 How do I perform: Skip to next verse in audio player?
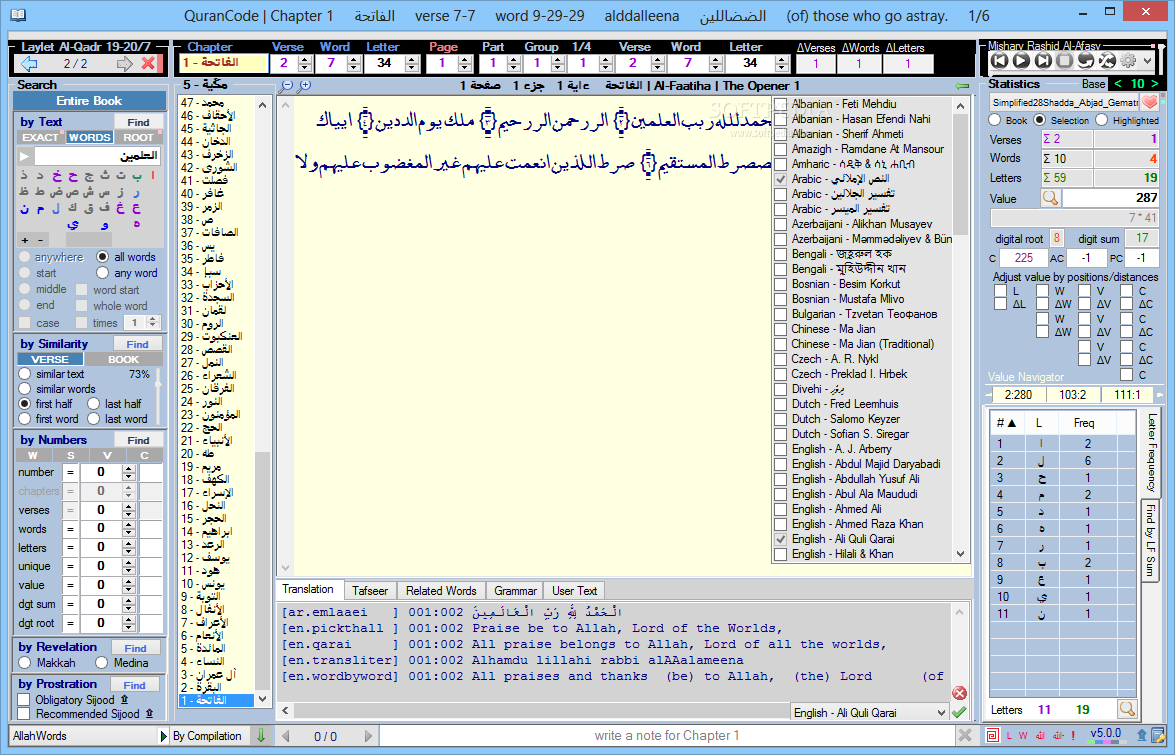(x=1042, y=61)
